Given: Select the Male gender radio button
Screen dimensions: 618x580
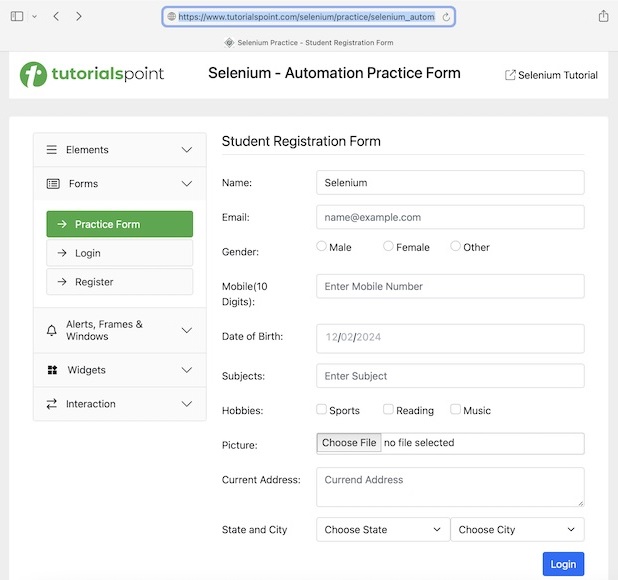Looking at the screenshot, I should pos(321,246).
